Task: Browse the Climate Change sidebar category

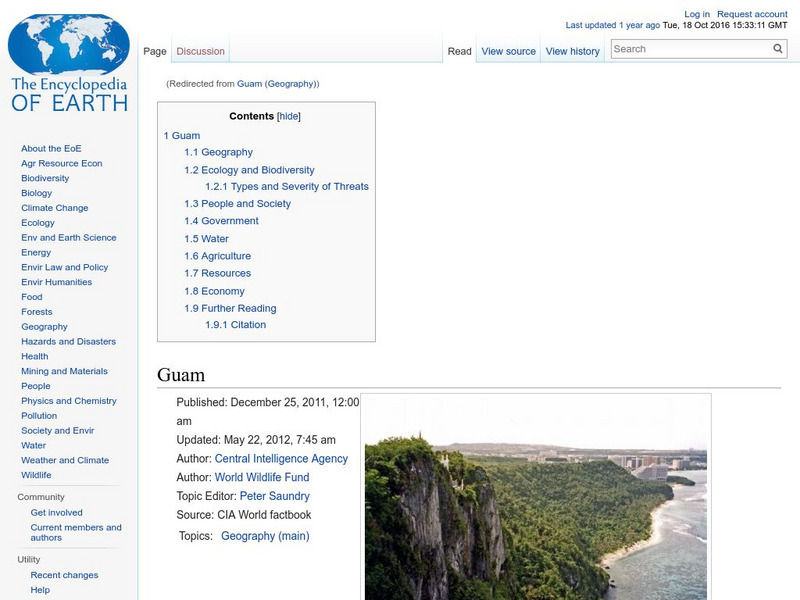Action: click(53, 207)
